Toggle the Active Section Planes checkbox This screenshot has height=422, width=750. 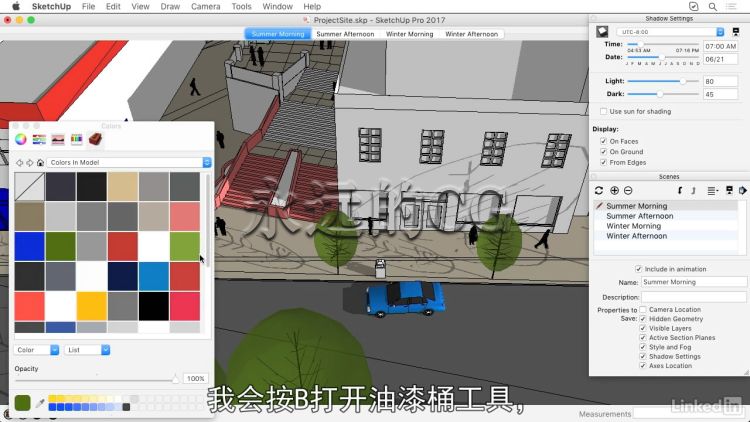pos(643,338)
